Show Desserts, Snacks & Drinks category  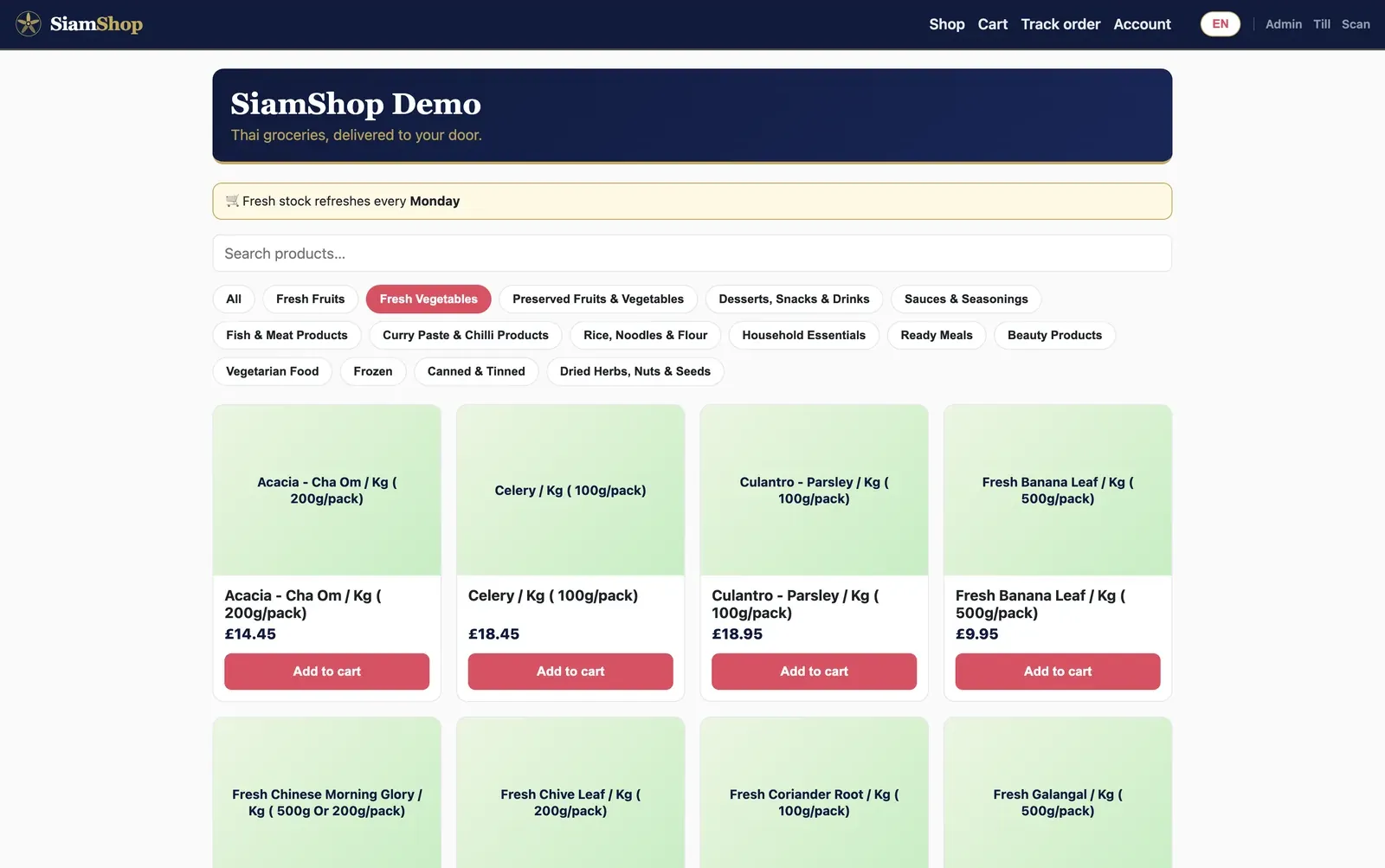794,299
